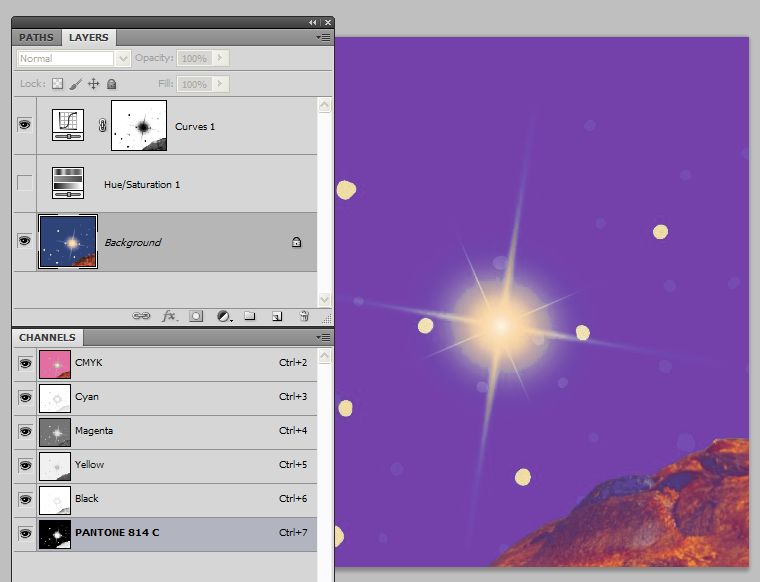Open the fx layer style menu
The height and width of the screenshot is (582, 760).
[x=169, y=316]
